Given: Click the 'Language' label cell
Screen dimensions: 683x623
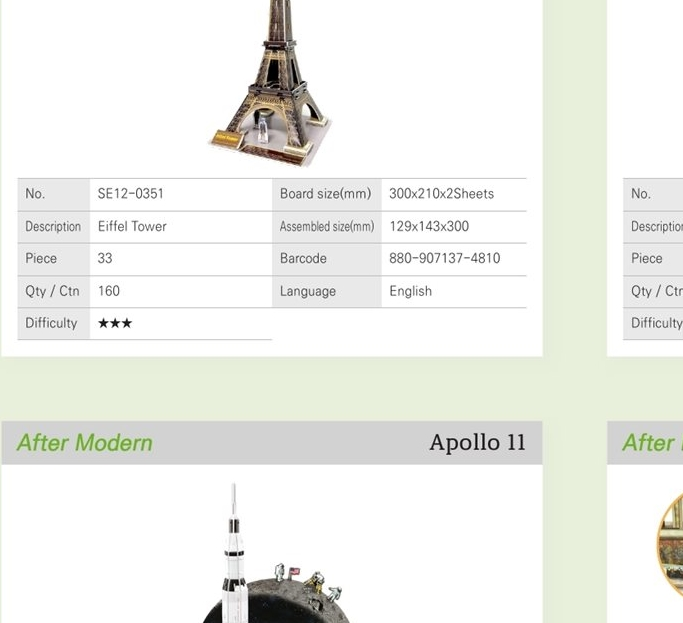Looking at the screenshot, I should click(327, 291).
